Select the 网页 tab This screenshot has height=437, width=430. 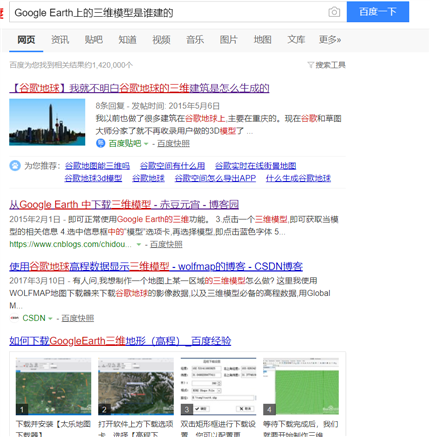pos(26,40)
